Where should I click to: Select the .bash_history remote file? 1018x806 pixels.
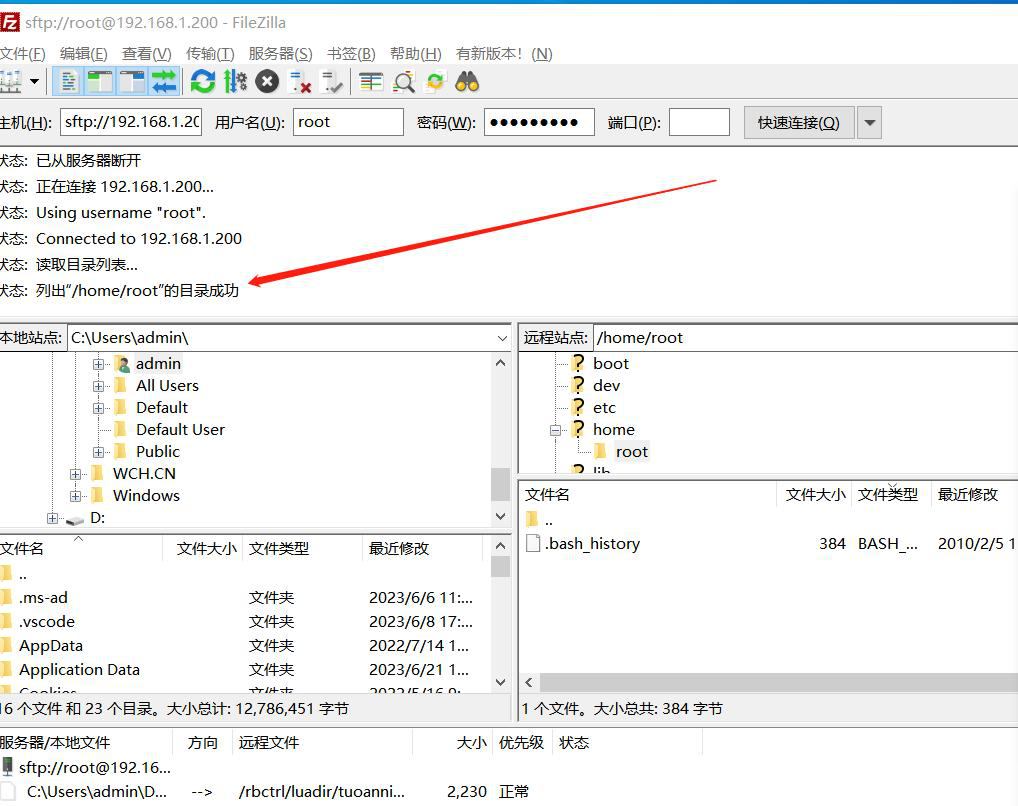tap(592, 544)
